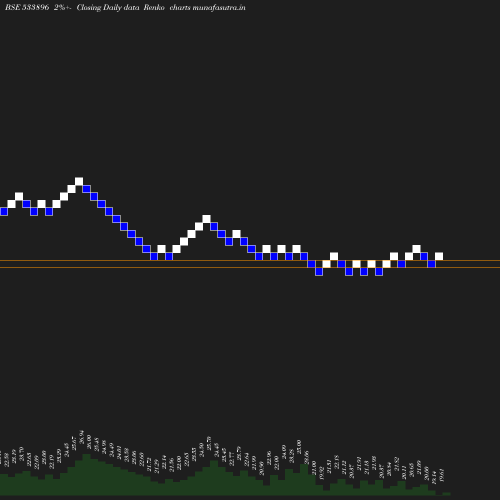Select the last white brick at right end
This screenshot has height=500, width=500.
pos(439,256)
